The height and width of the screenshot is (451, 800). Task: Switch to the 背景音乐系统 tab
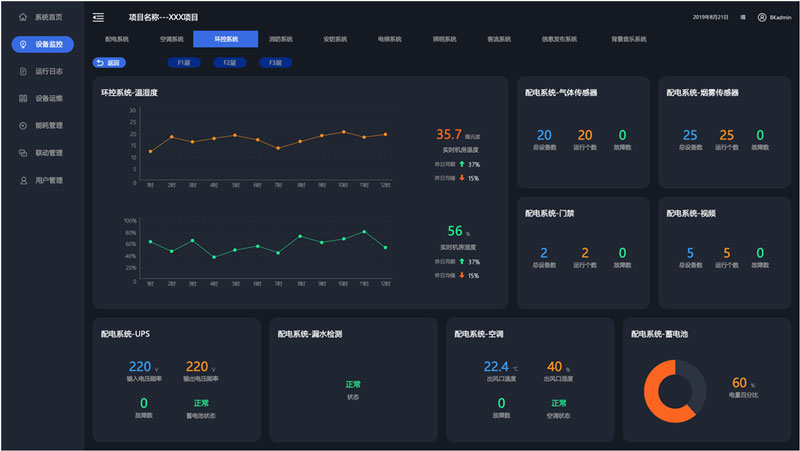pyautogui.click(x=629, y=39)
